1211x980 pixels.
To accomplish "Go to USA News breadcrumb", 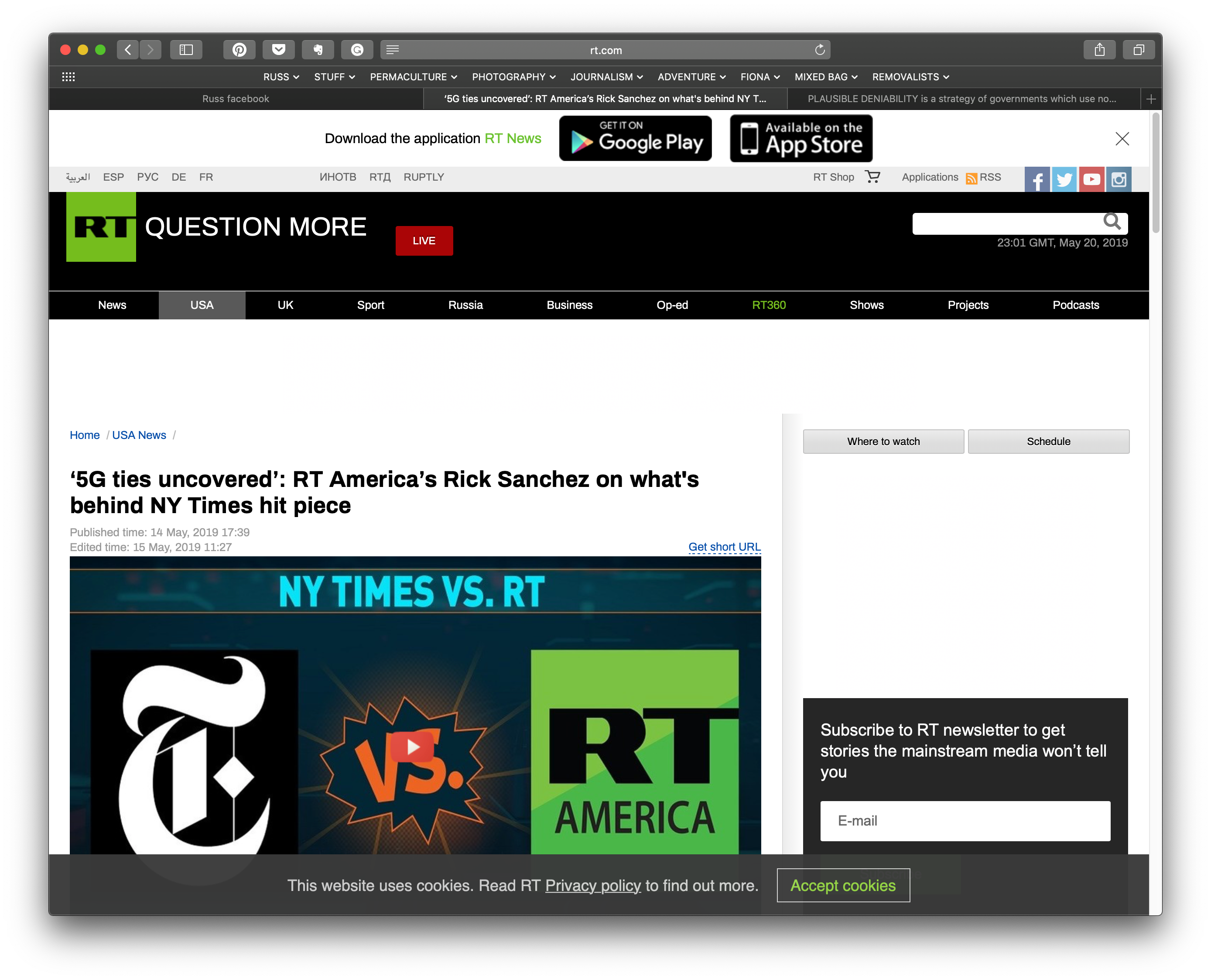I will 139,435.
